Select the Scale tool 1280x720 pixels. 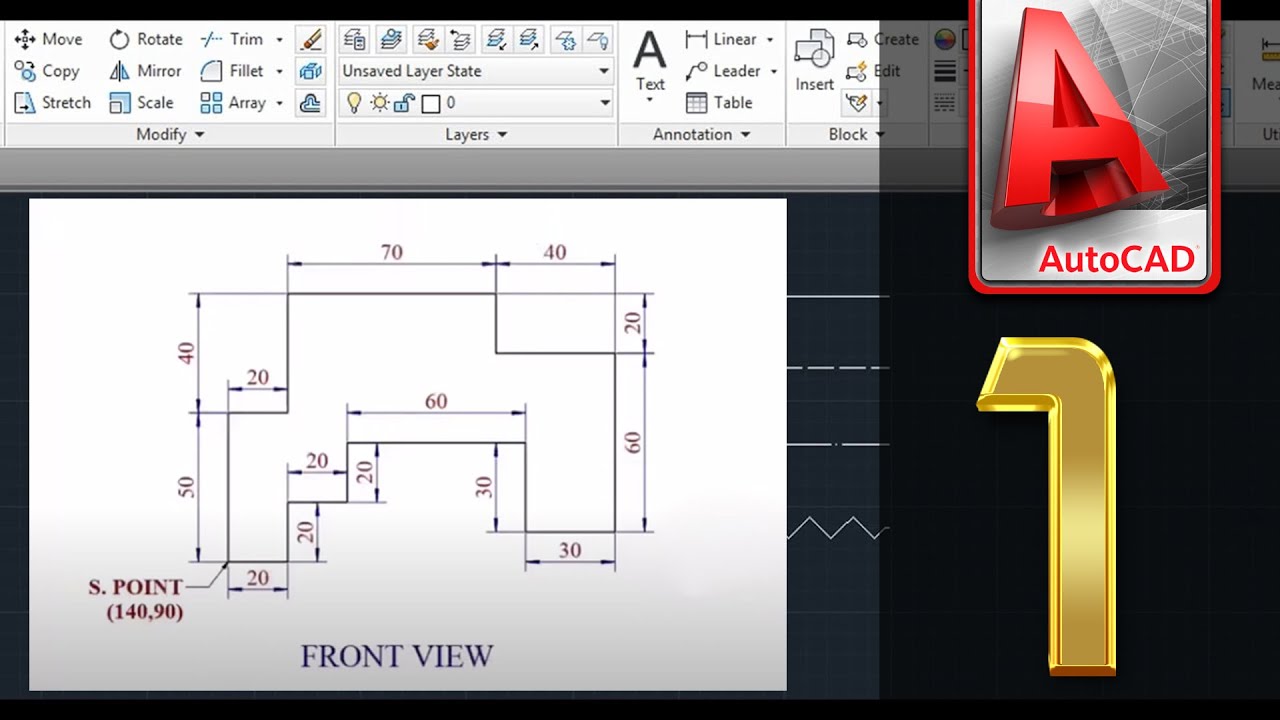(x=141, y=102)
